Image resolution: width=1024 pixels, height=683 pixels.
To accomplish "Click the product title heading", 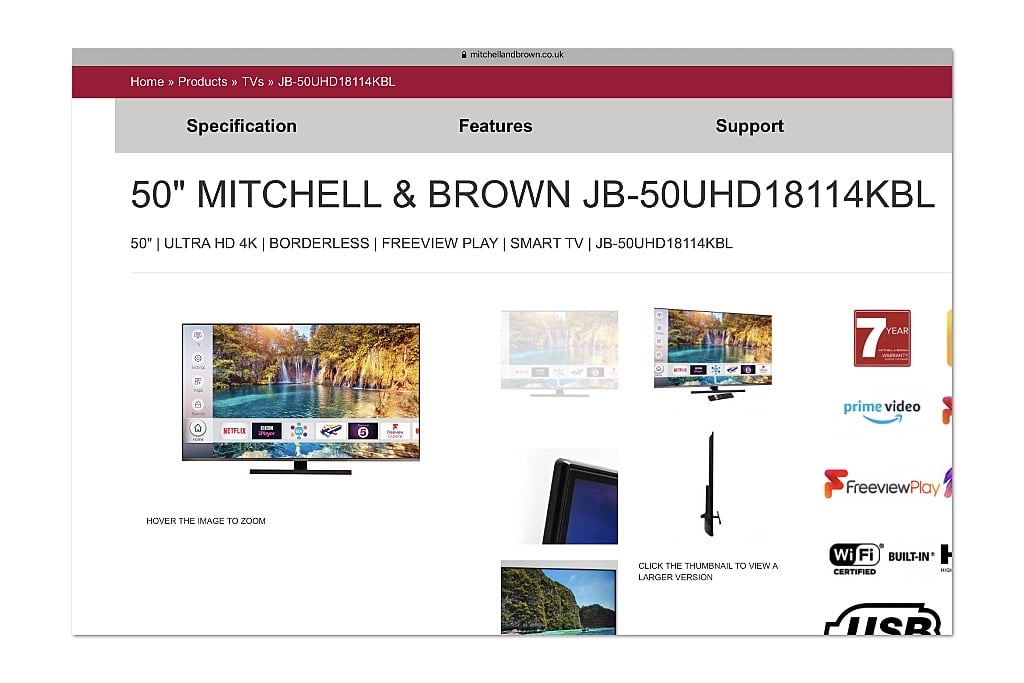I will point(533,195).
